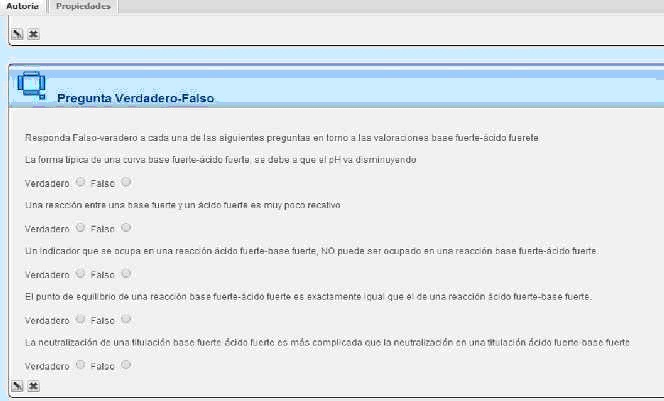The image size is (664, 401).
Task: Click the delete X icon above the question block
Action: coord(33,34)
